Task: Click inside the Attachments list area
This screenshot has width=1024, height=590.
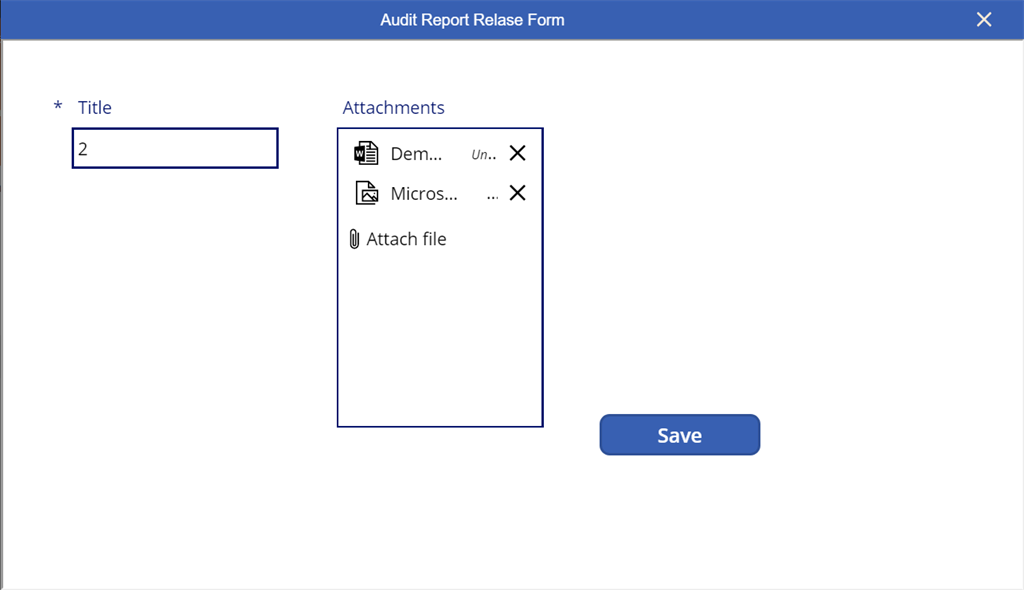Action: click(440, 330)
